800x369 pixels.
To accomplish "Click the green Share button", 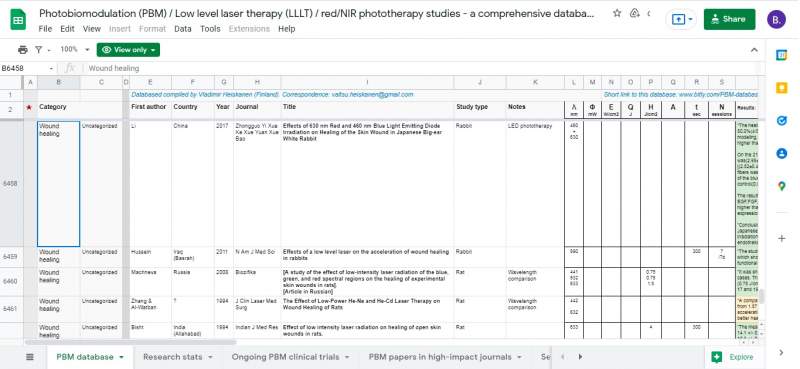I will pos(730,19).
